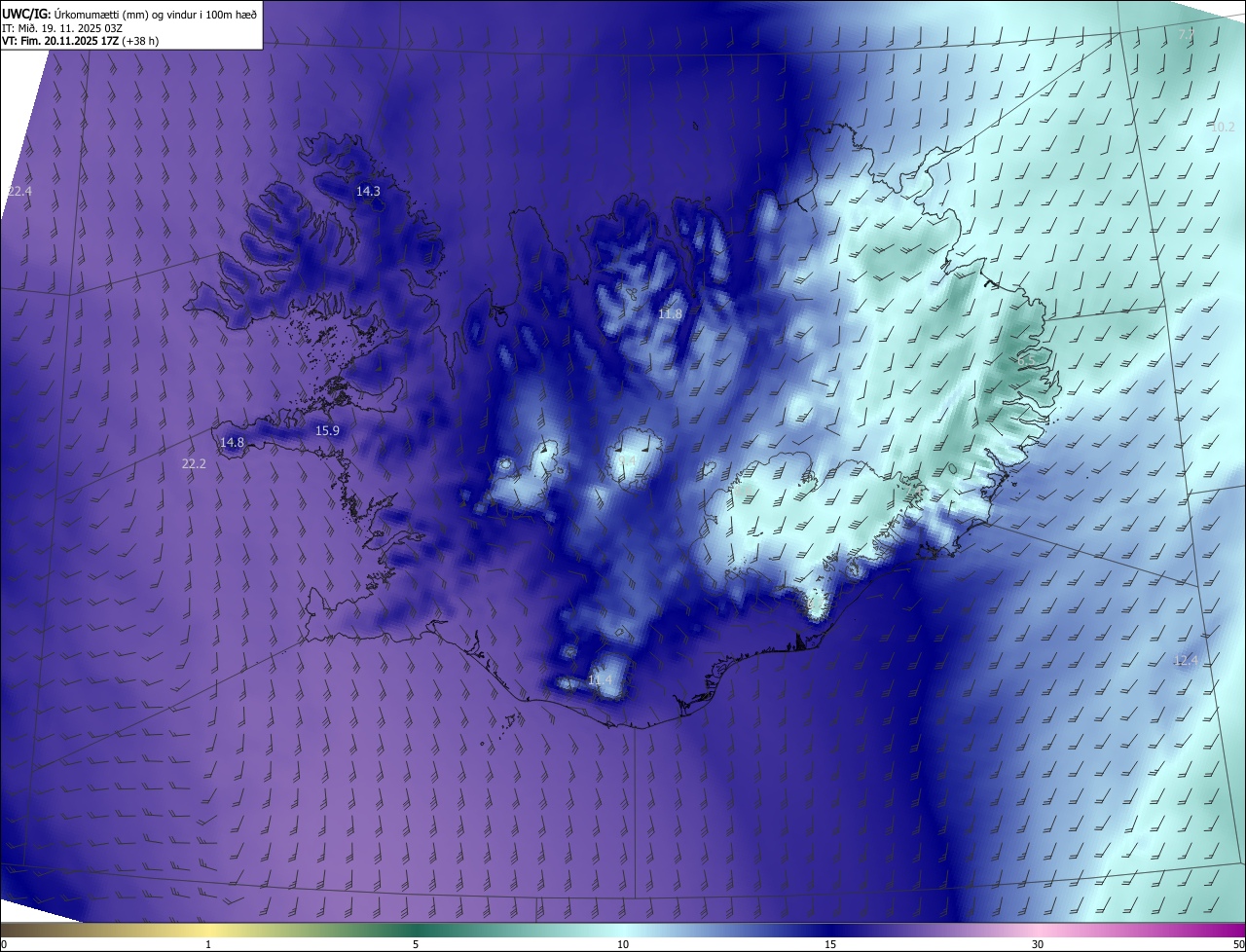Select the 11.8 precipitable water value
This screenshot has width=1246, height=952.
click(x=670, y=314)
